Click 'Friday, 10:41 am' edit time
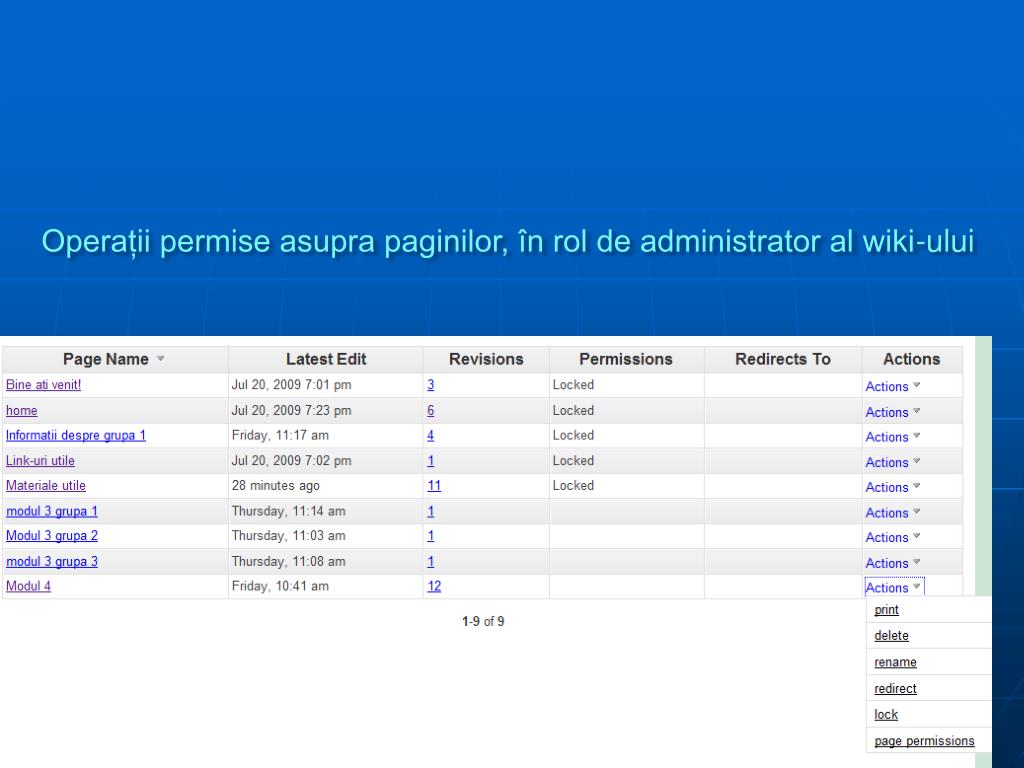Image resolution: width=1024 pixels, height=768 pixels. click(280, 586)
